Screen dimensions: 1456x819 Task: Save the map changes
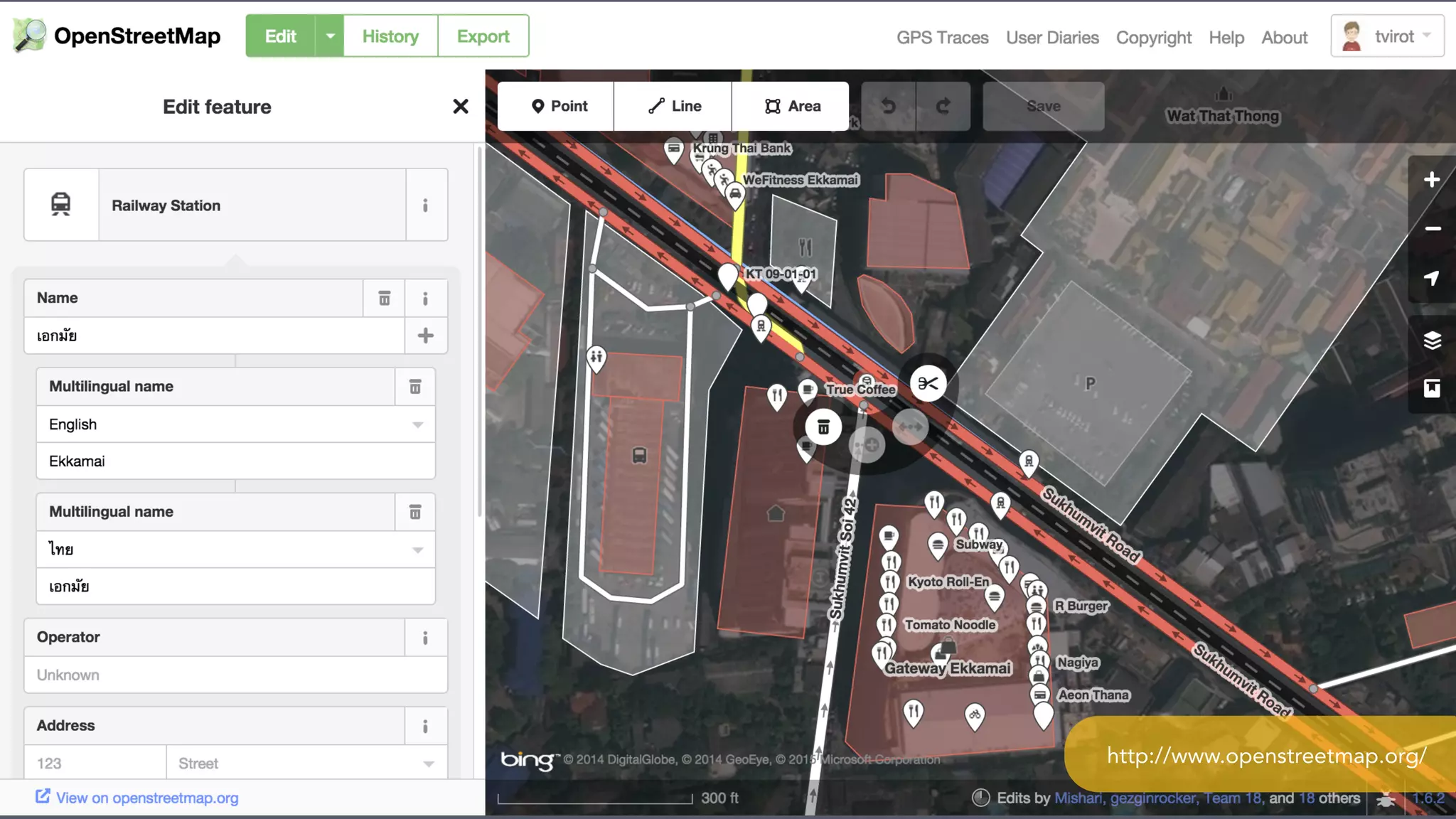pos(1044,106)
